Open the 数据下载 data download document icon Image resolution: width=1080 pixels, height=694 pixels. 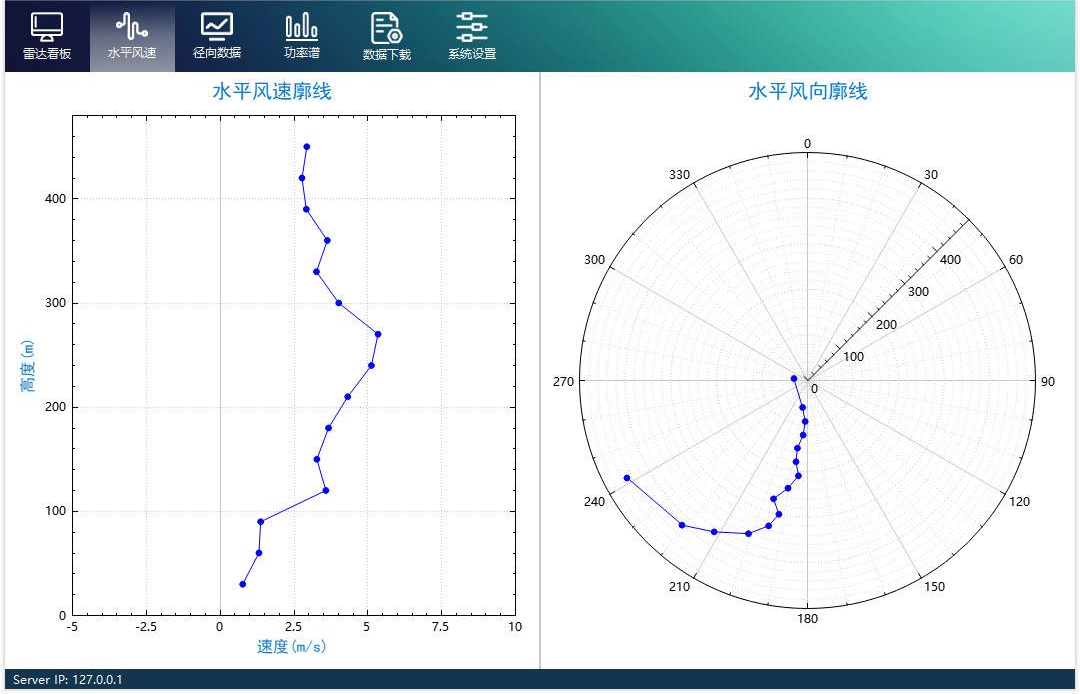pos(386,28)
